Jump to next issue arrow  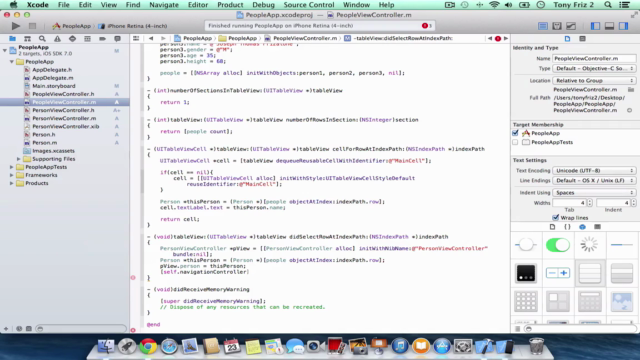pyautogui.click(x=506, y=38)
